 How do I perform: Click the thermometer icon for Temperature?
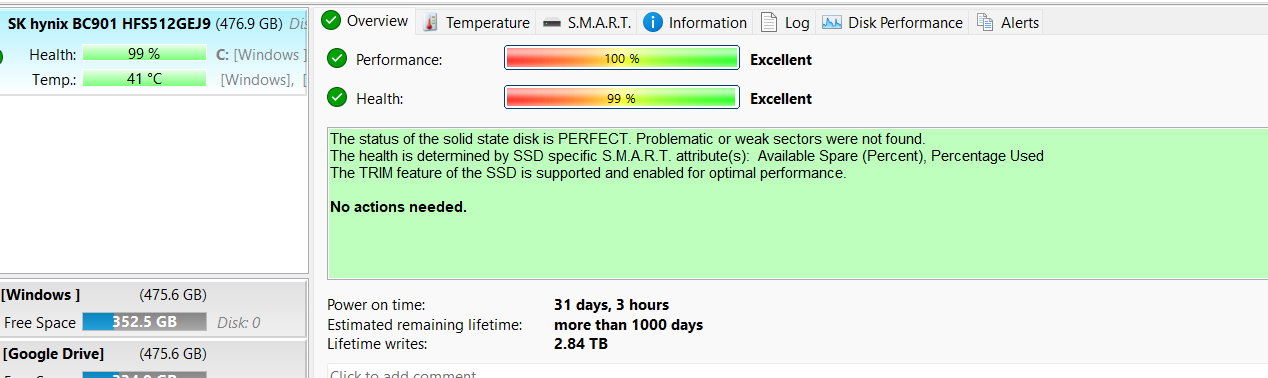pos(430,22)
